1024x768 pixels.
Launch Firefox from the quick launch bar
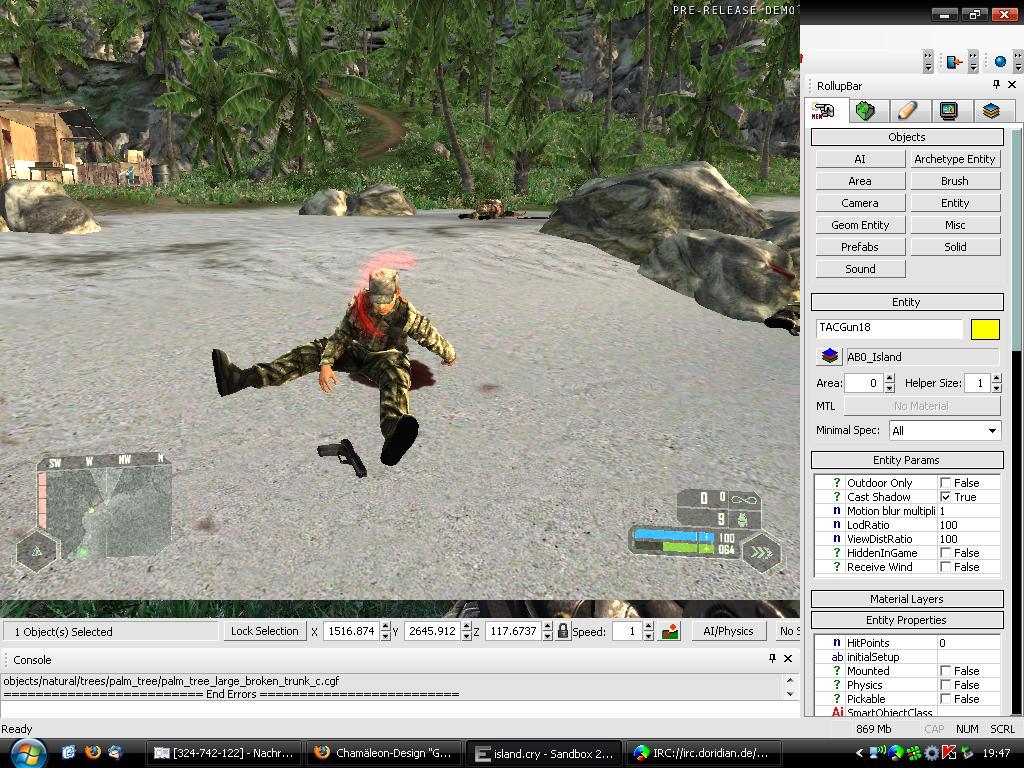(93, 752)
